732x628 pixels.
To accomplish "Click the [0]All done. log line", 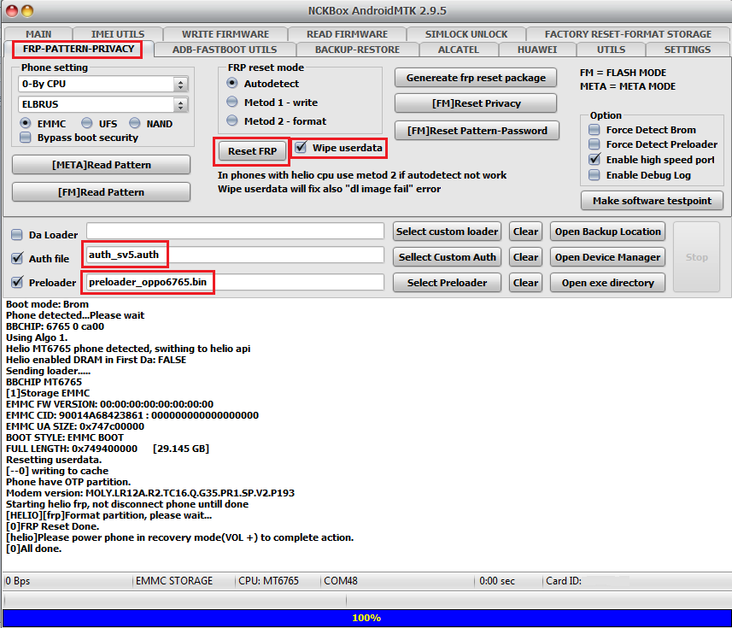I will (34, 549).
